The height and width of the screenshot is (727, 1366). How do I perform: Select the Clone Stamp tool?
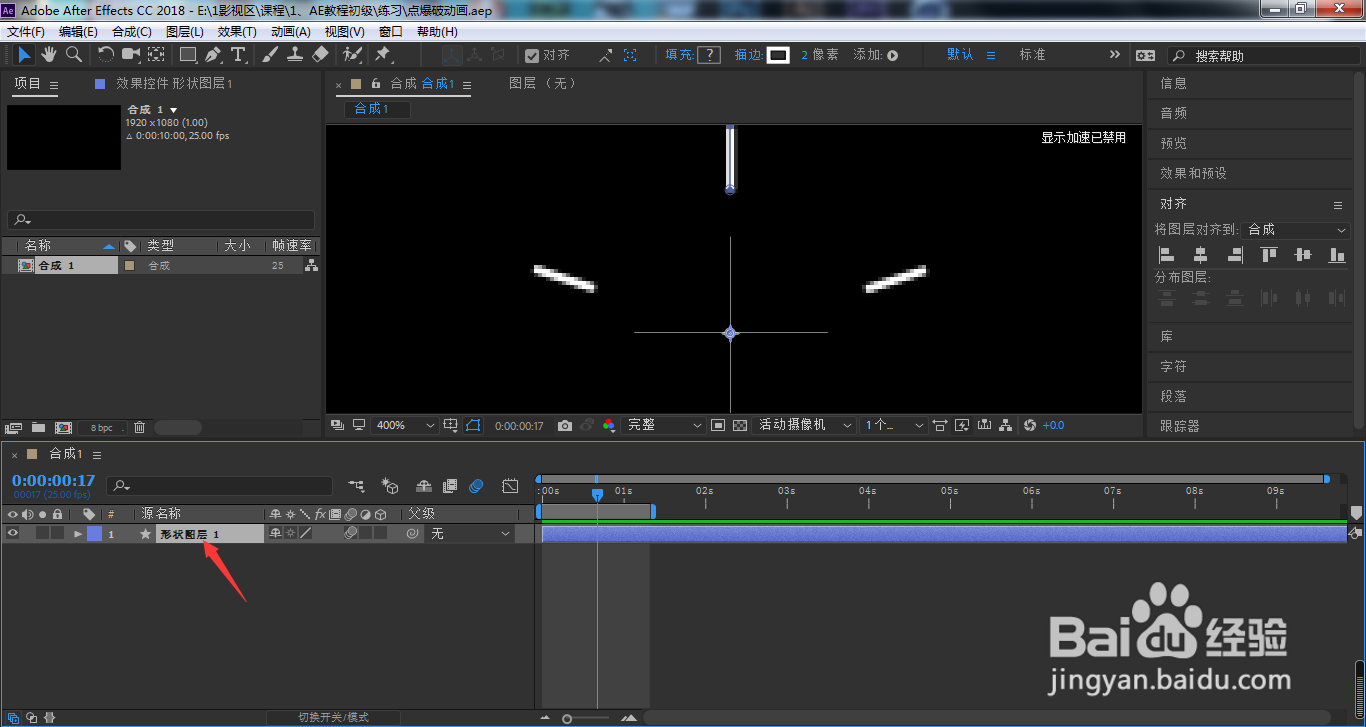(295, 54)
